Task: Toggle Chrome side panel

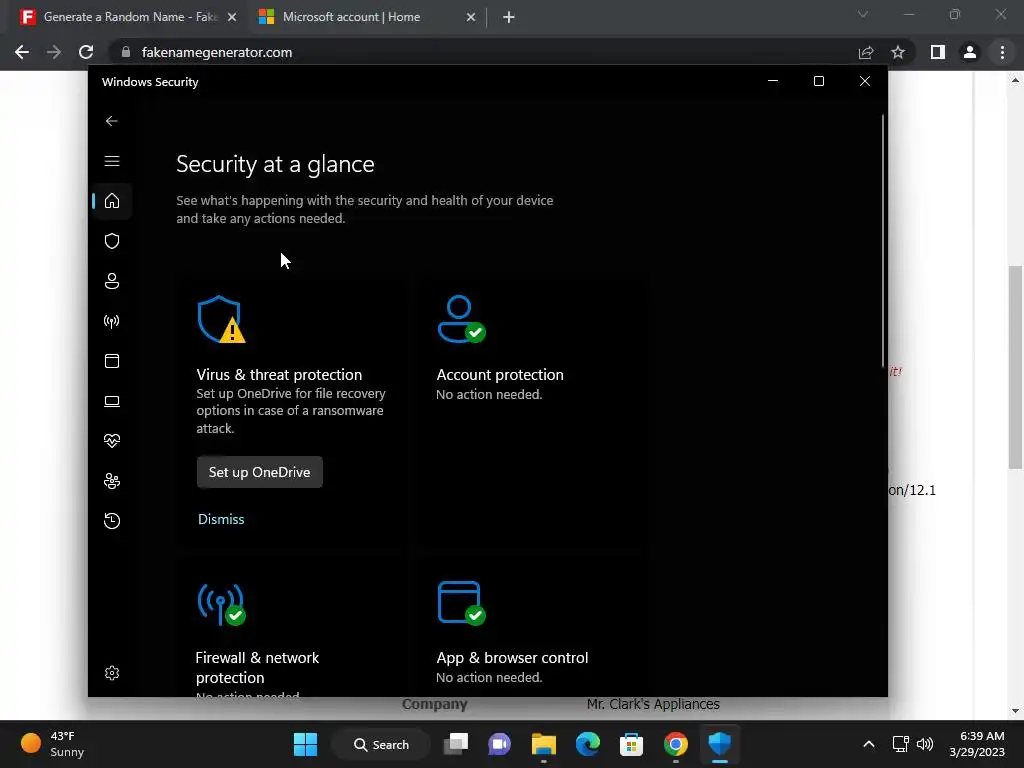Action: (938, 52)
